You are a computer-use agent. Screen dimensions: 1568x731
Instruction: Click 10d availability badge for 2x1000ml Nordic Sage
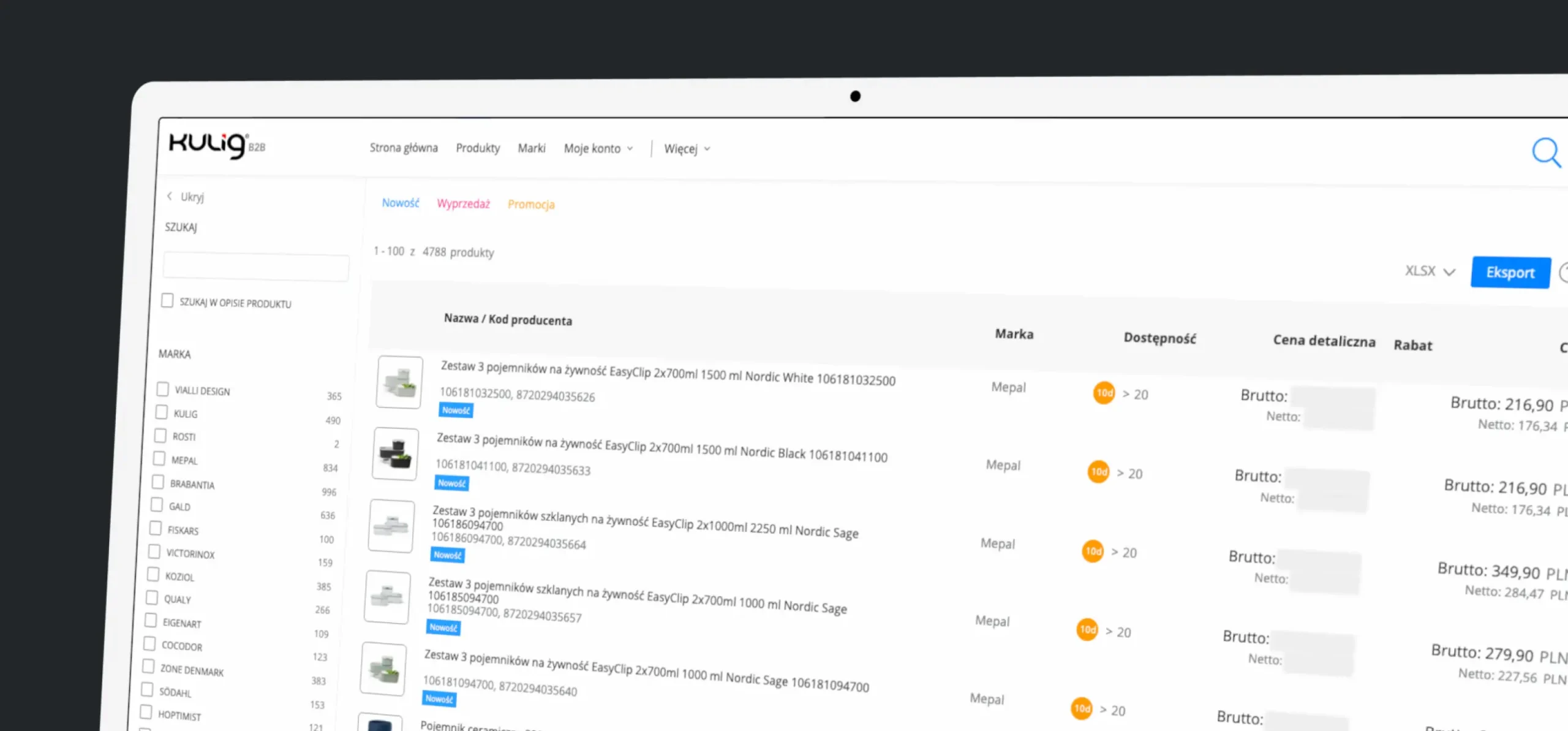[1093, 551]
